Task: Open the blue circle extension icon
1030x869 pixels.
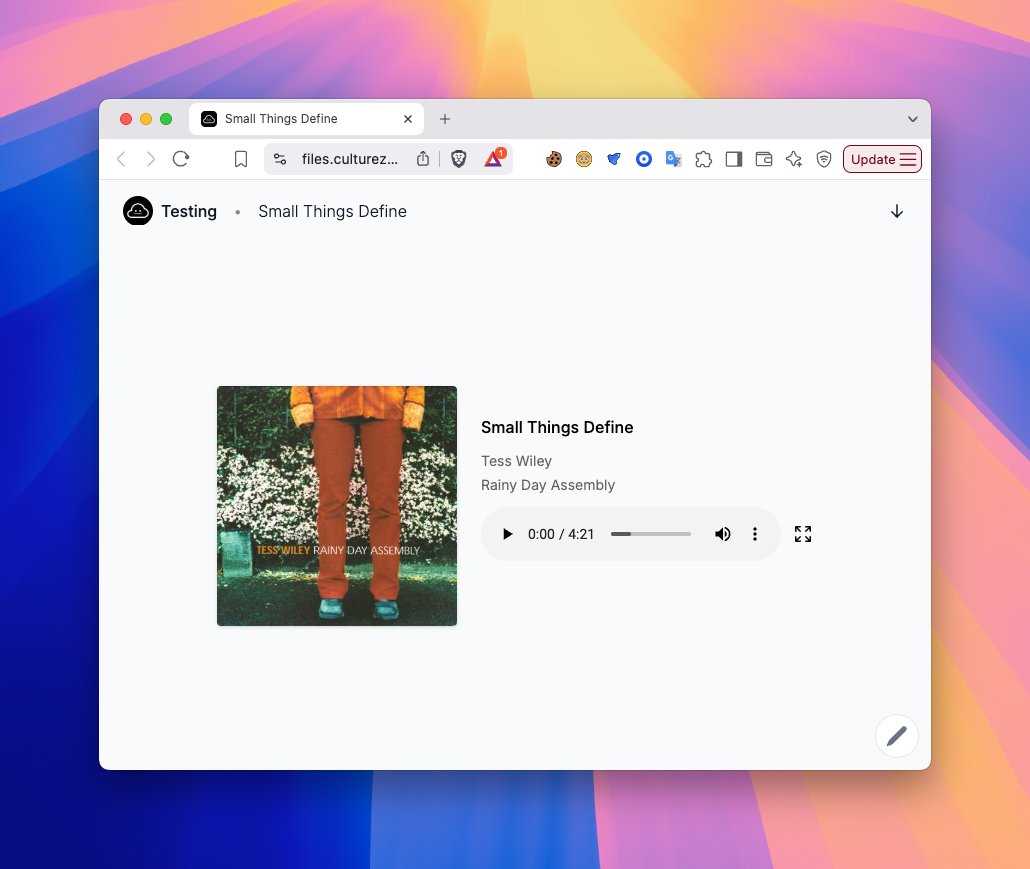Action: tap(644, 159)
